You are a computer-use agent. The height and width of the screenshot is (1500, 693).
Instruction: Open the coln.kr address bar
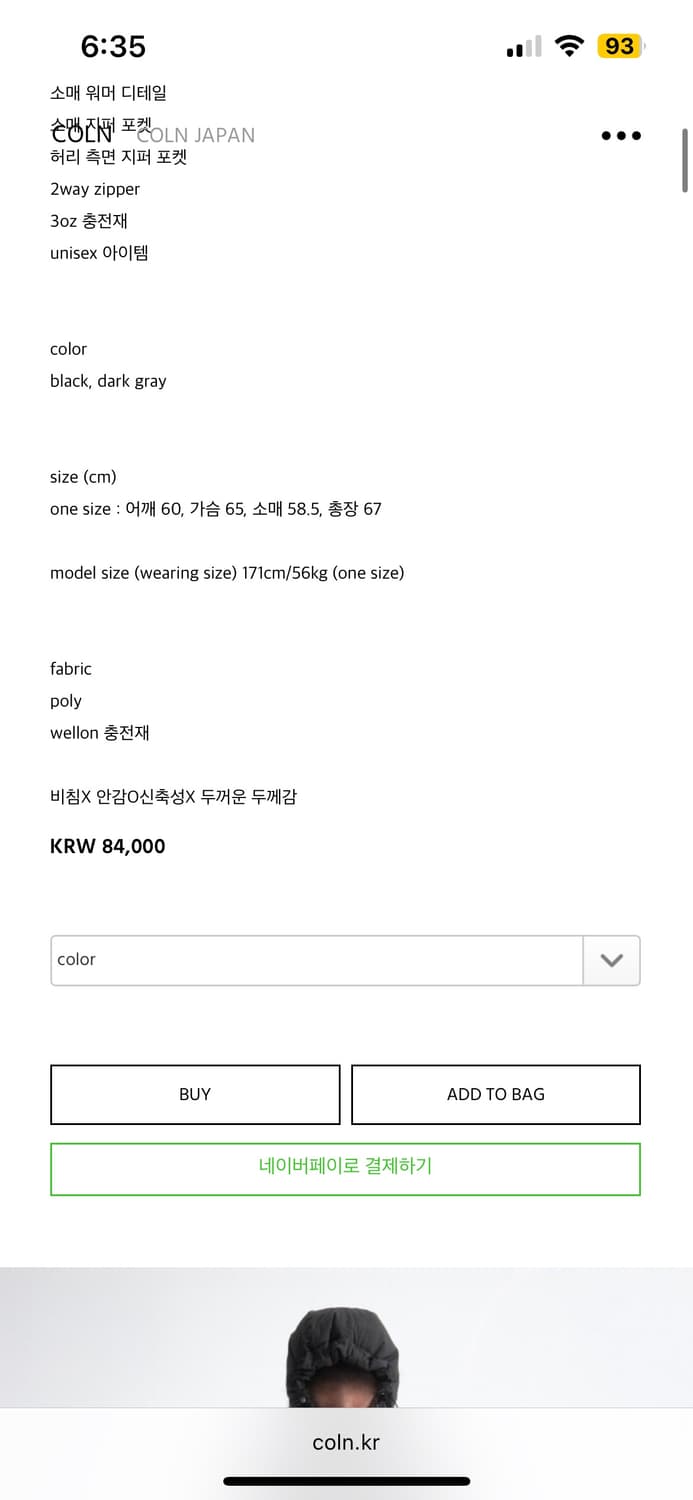(x=345, y=1442)
